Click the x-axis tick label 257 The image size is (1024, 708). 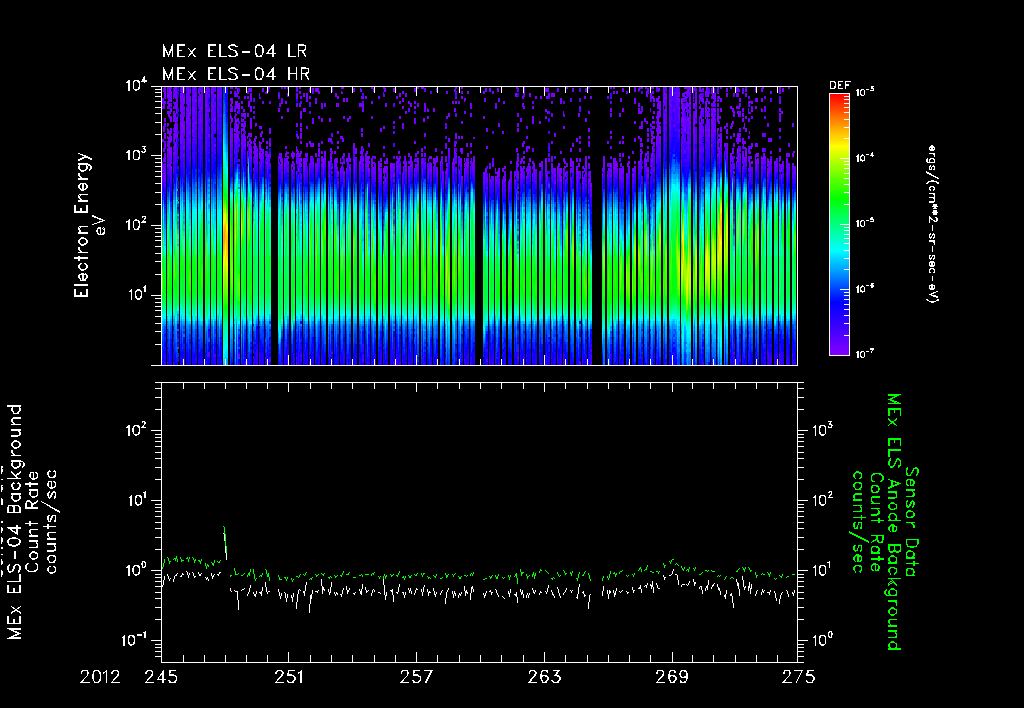click(416, 677)
